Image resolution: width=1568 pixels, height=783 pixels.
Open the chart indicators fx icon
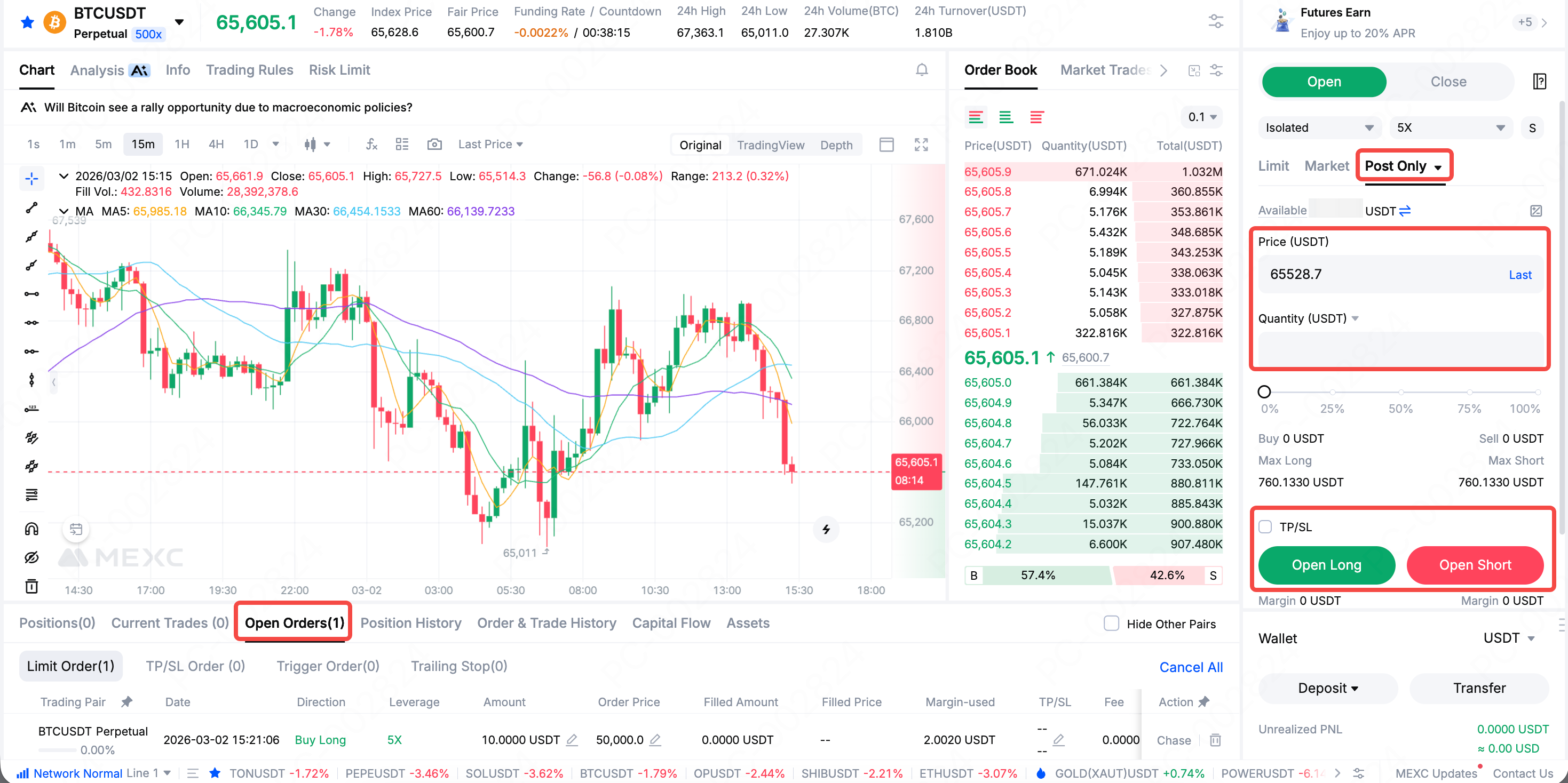(371, 144)
